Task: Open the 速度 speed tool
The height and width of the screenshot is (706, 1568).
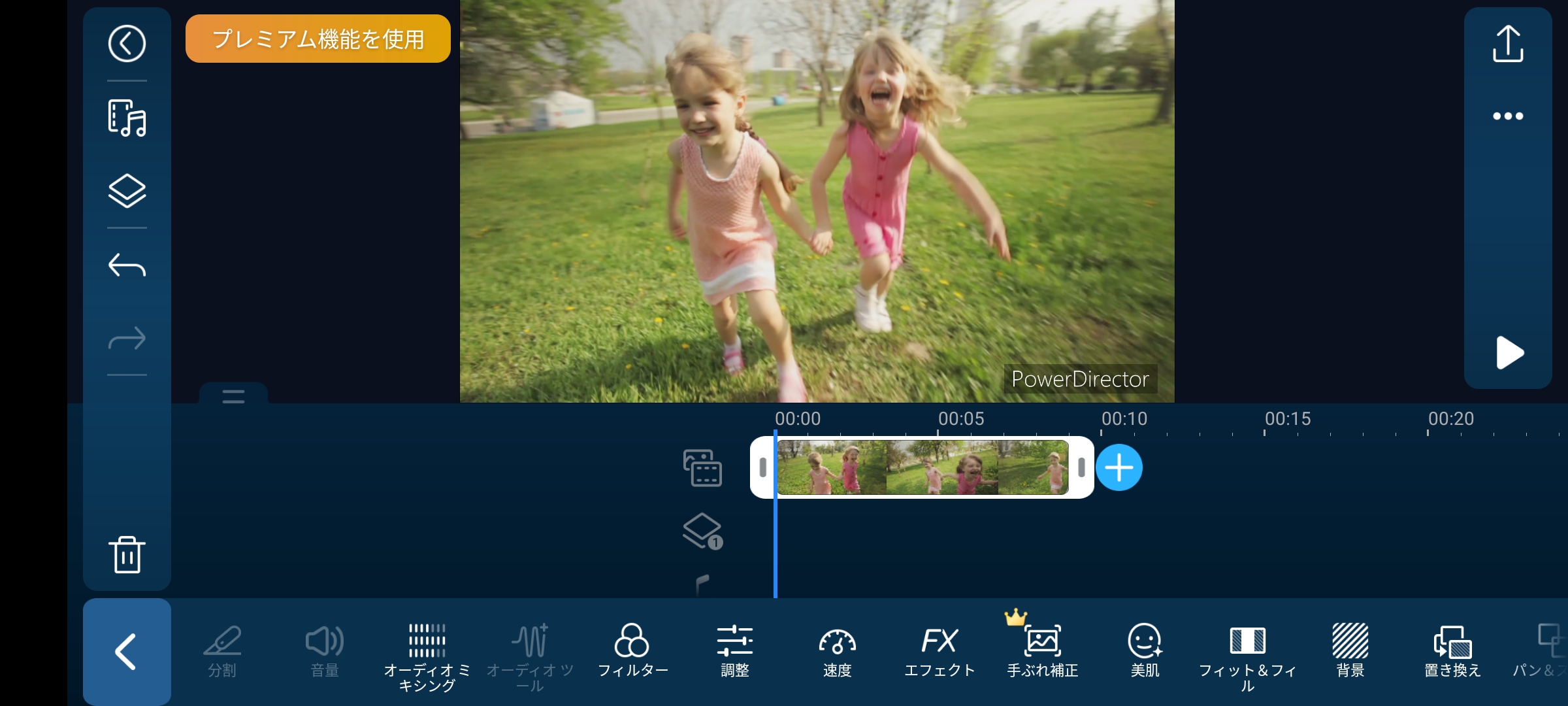Action: (x=837, y=651)
